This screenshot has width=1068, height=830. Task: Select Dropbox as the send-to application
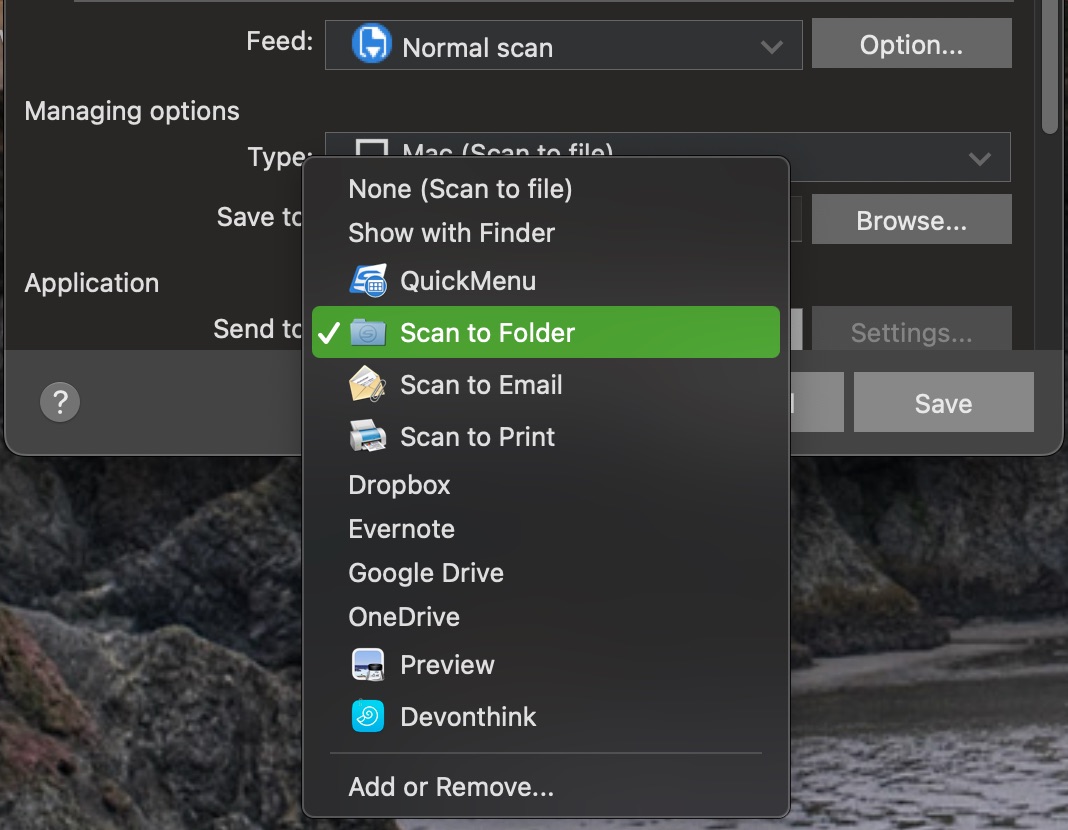tap(546, 485)
